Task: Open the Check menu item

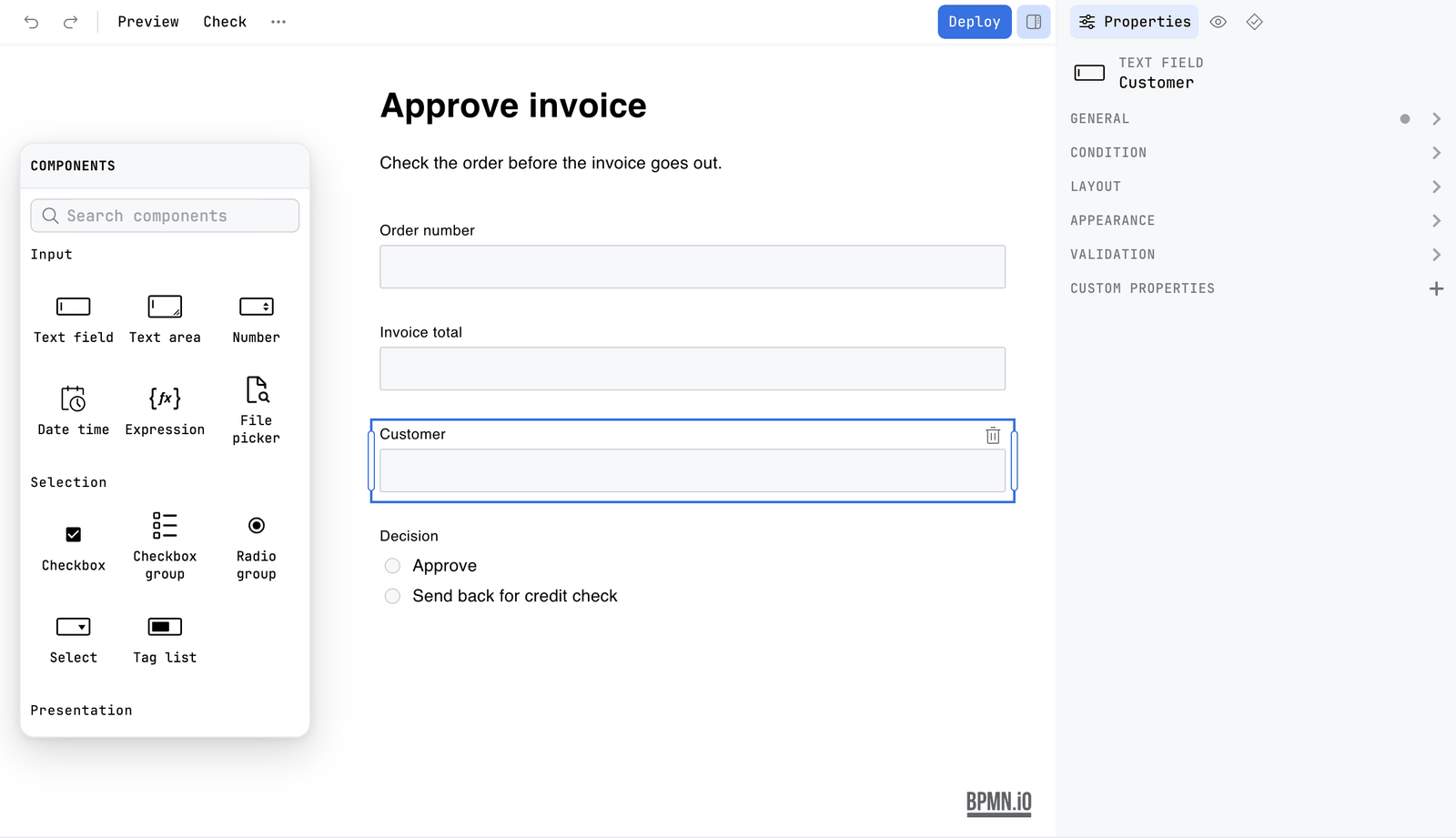Action: (x=225, y=22)
